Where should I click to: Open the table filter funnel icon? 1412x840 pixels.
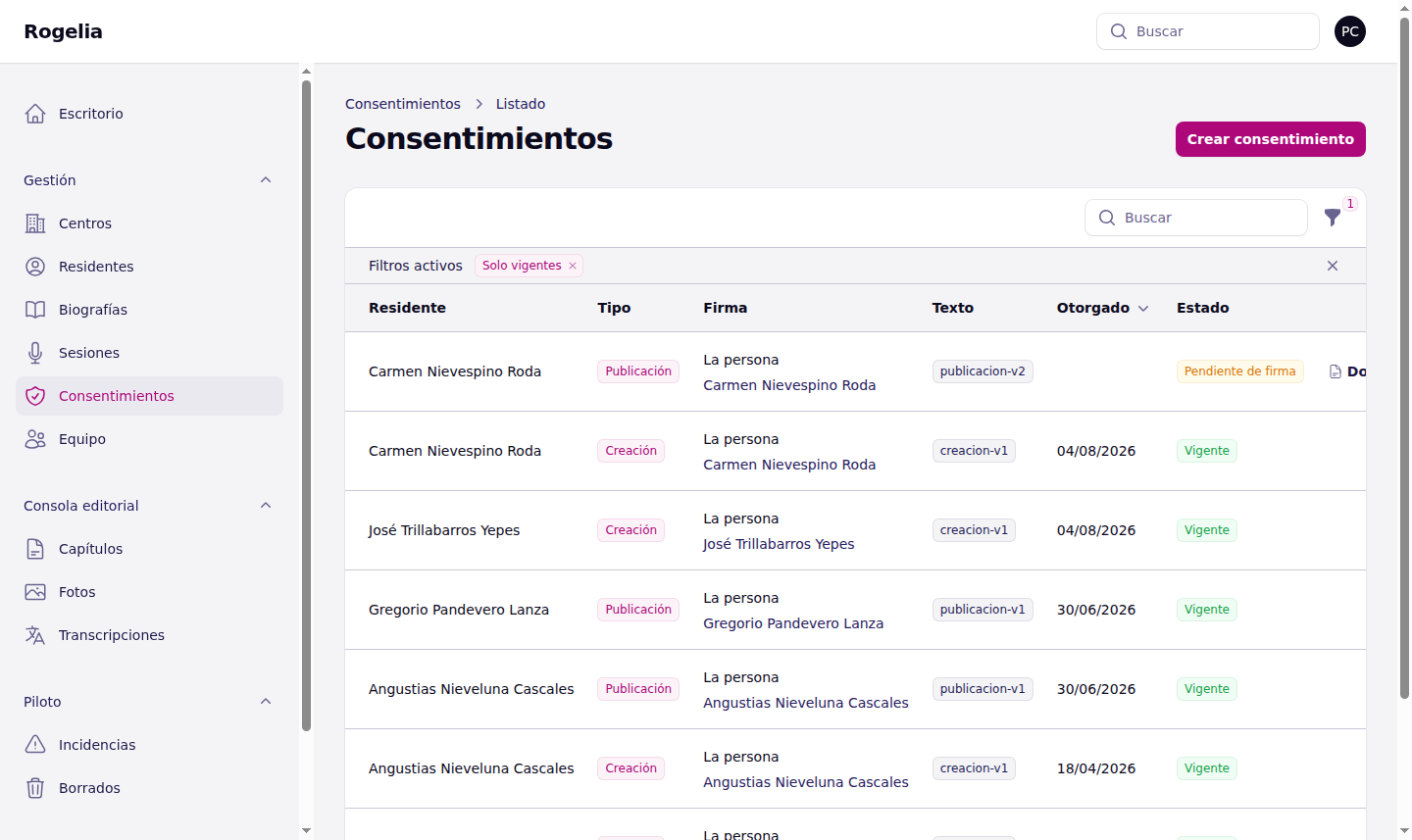pos(1333,218)
